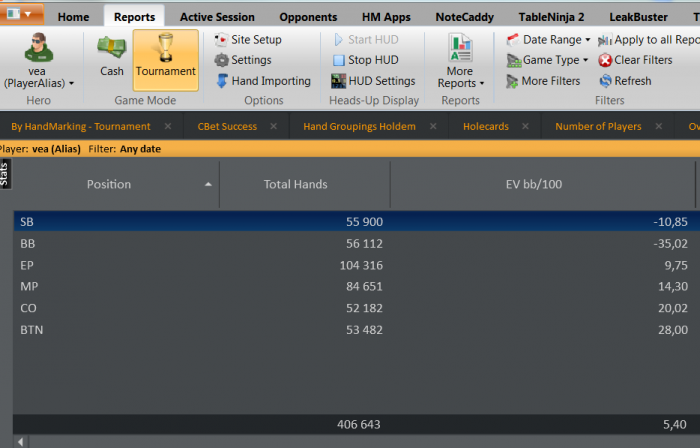Open Settings gear icon
The image size is (700, 448).
pyautogui.click(x=221, y=60)
